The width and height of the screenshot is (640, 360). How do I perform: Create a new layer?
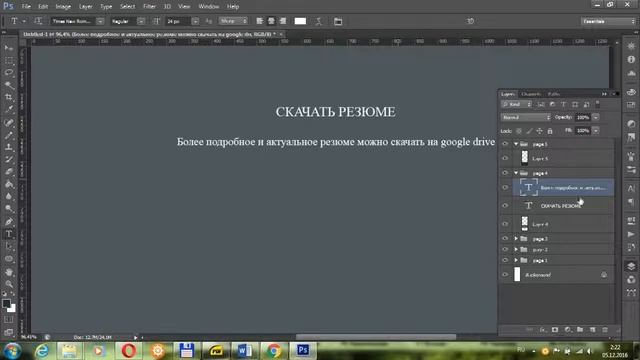click(592, 329)
